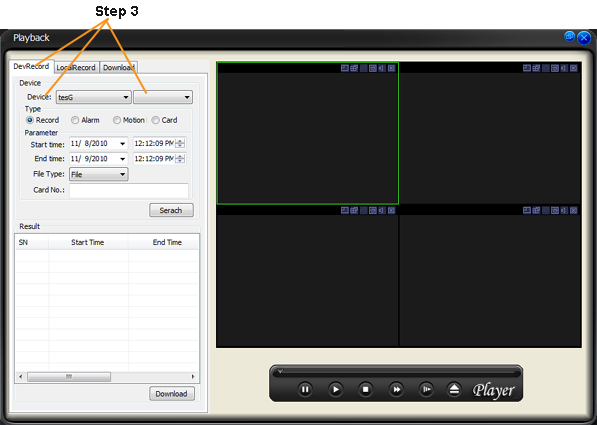Stop playback with the square stop button
597x425 pixels.
[366, 390]
